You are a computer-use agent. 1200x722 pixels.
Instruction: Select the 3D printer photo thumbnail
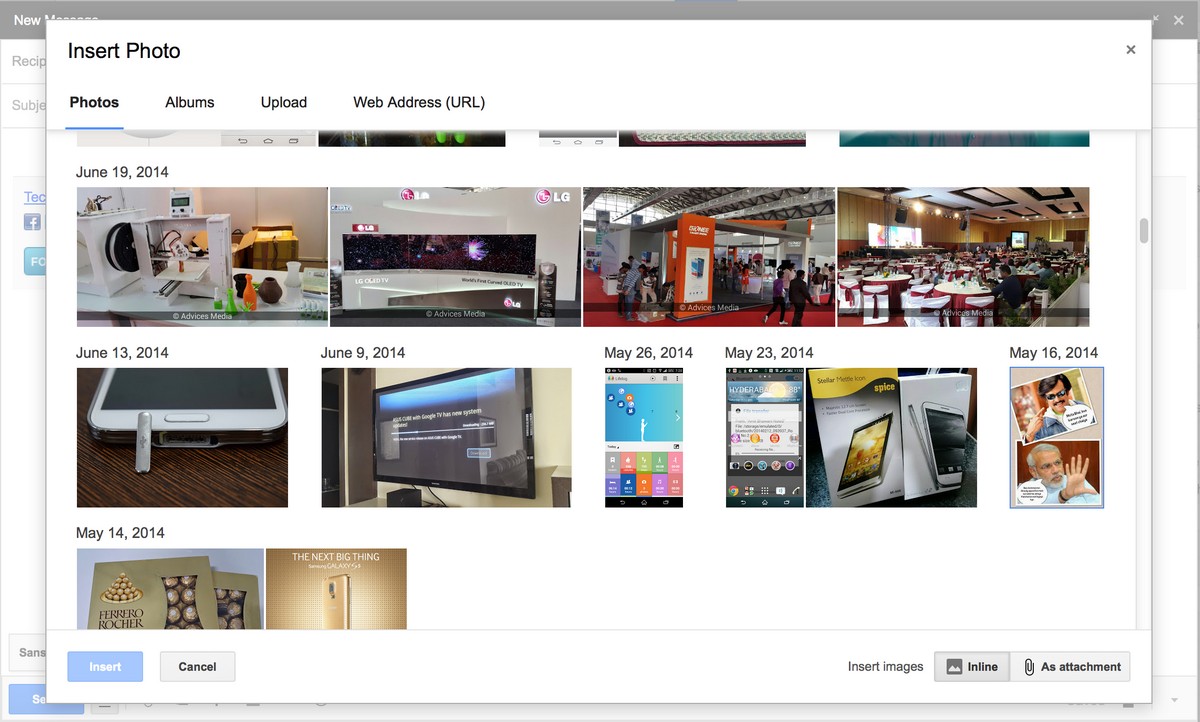coord(202,257)
